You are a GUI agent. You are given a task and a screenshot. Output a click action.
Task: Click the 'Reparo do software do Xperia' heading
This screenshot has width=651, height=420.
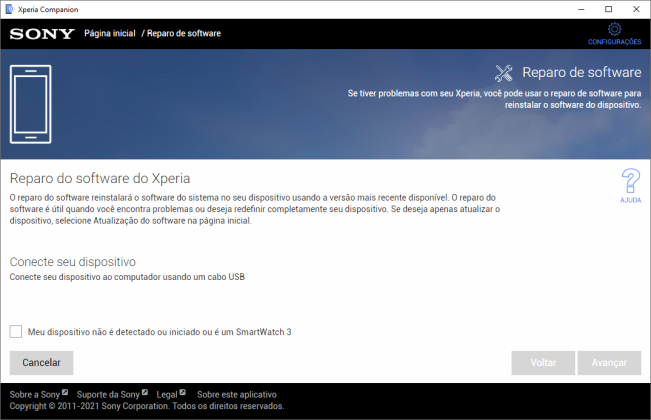click(x=100, y=178)
